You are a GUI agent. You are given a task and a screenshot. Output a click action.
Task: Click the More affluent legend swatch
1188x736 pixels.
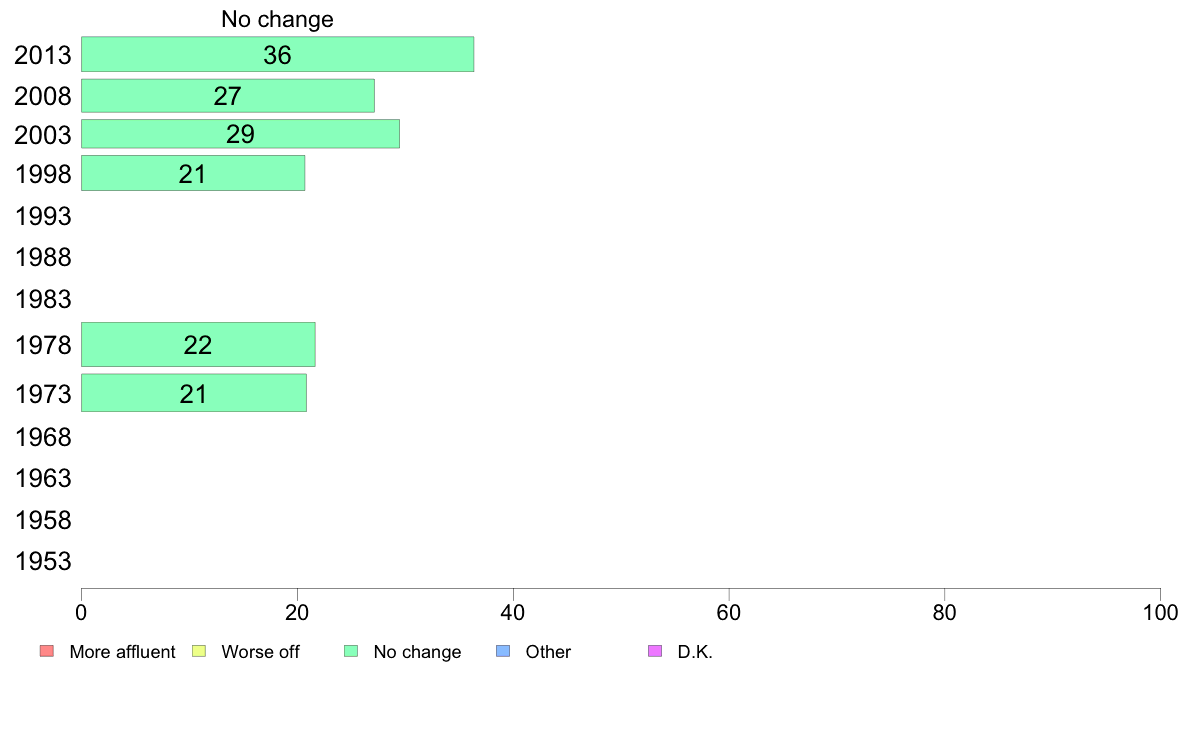[x=47, y=651]
